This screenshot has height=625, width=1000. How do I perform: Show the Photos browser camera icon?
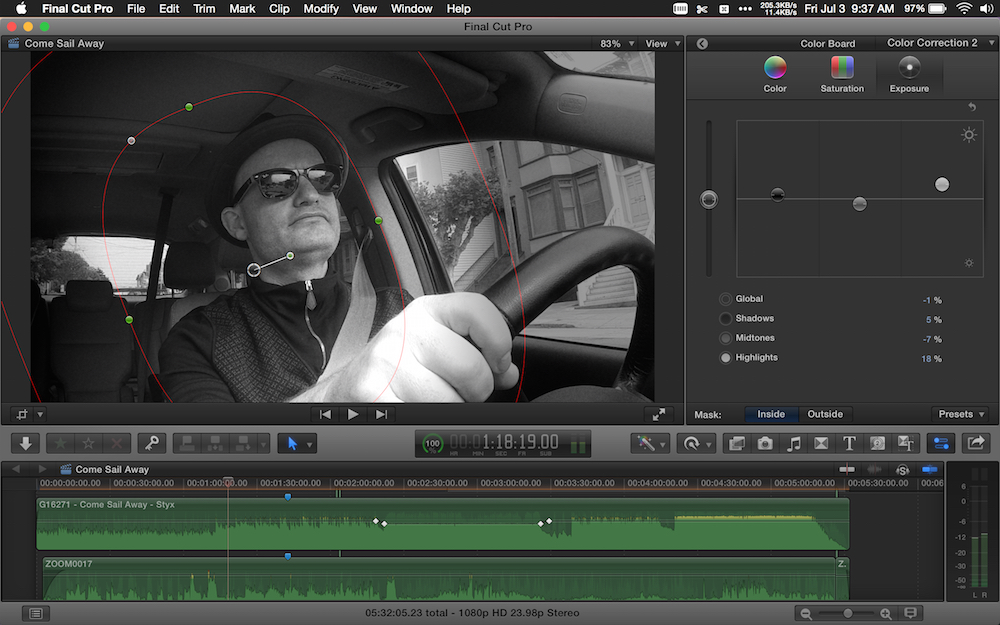[x=765, y=443]
